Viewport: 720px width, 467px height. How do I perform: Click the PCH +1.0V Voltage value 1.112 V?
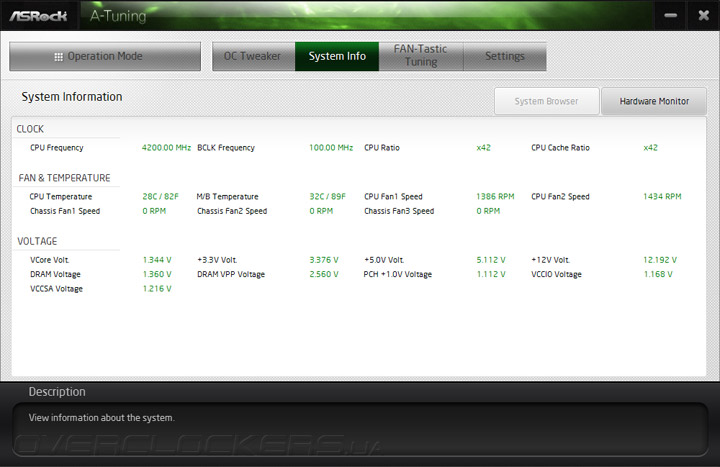491,274
